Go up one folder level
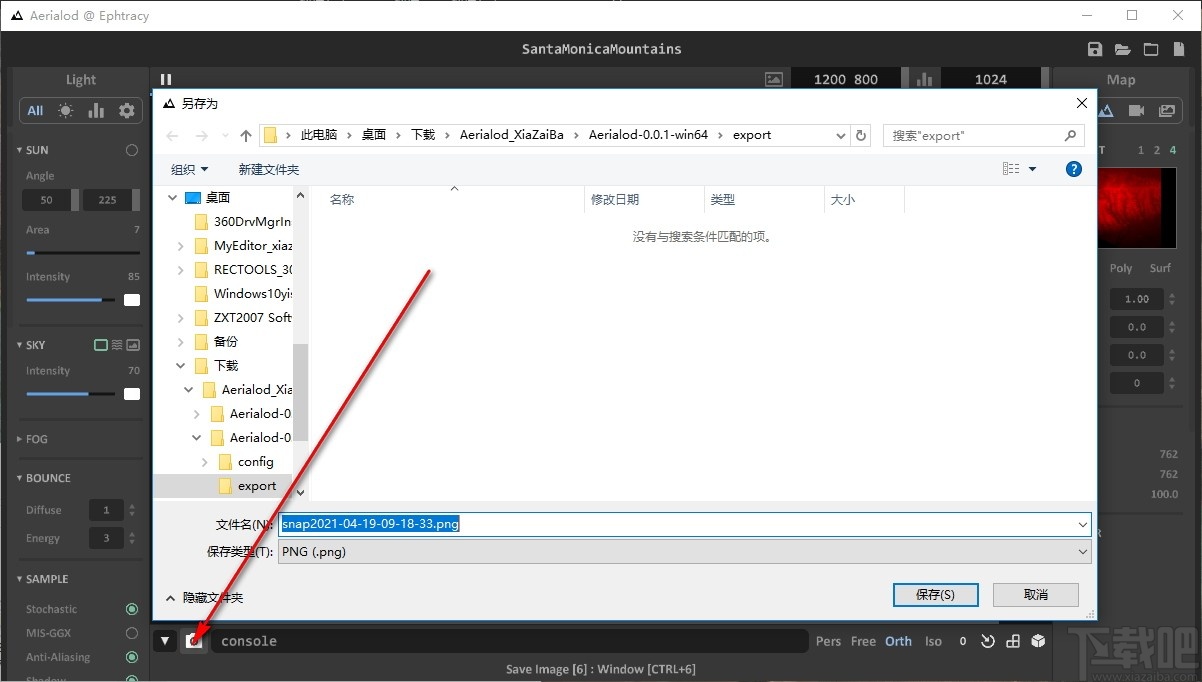Image resolution: width=1202 pixels, height=682 pixels. [x=246, y=135]
